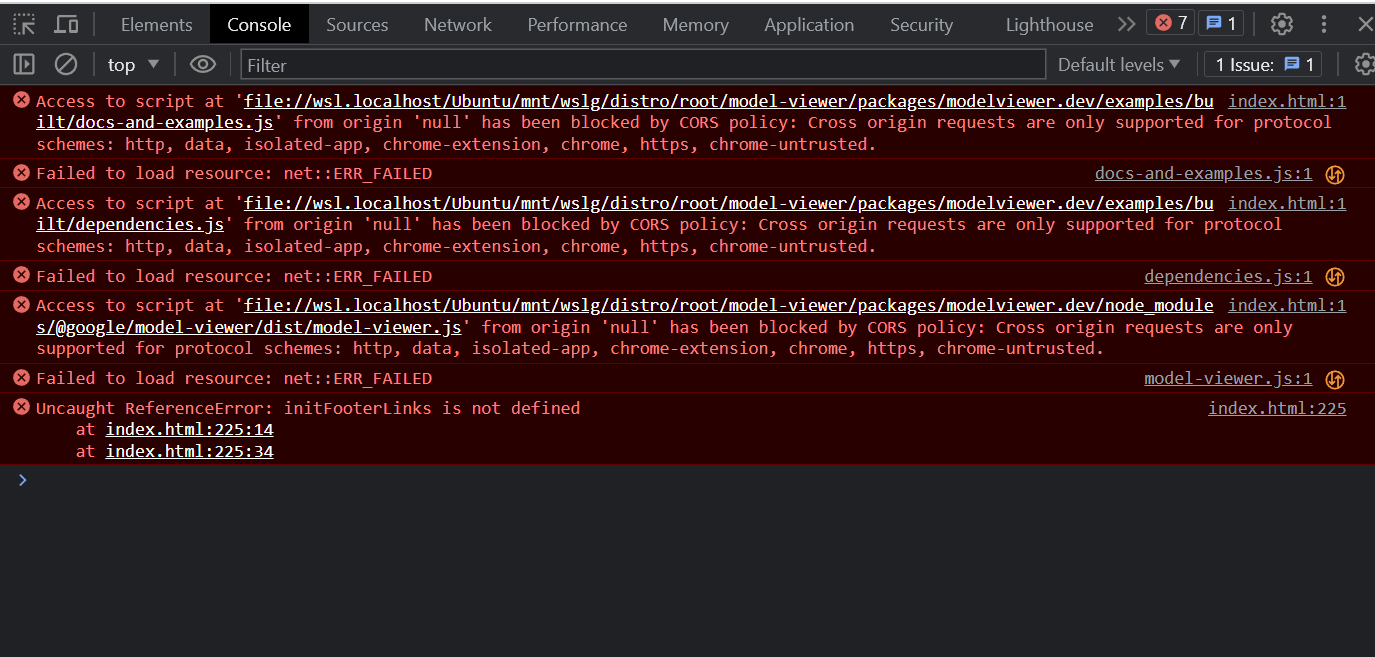Image resolution: width=1375 pixels, height=657 pixels.
Task: Clear the console with the ban icon
Action: (65, 64)
